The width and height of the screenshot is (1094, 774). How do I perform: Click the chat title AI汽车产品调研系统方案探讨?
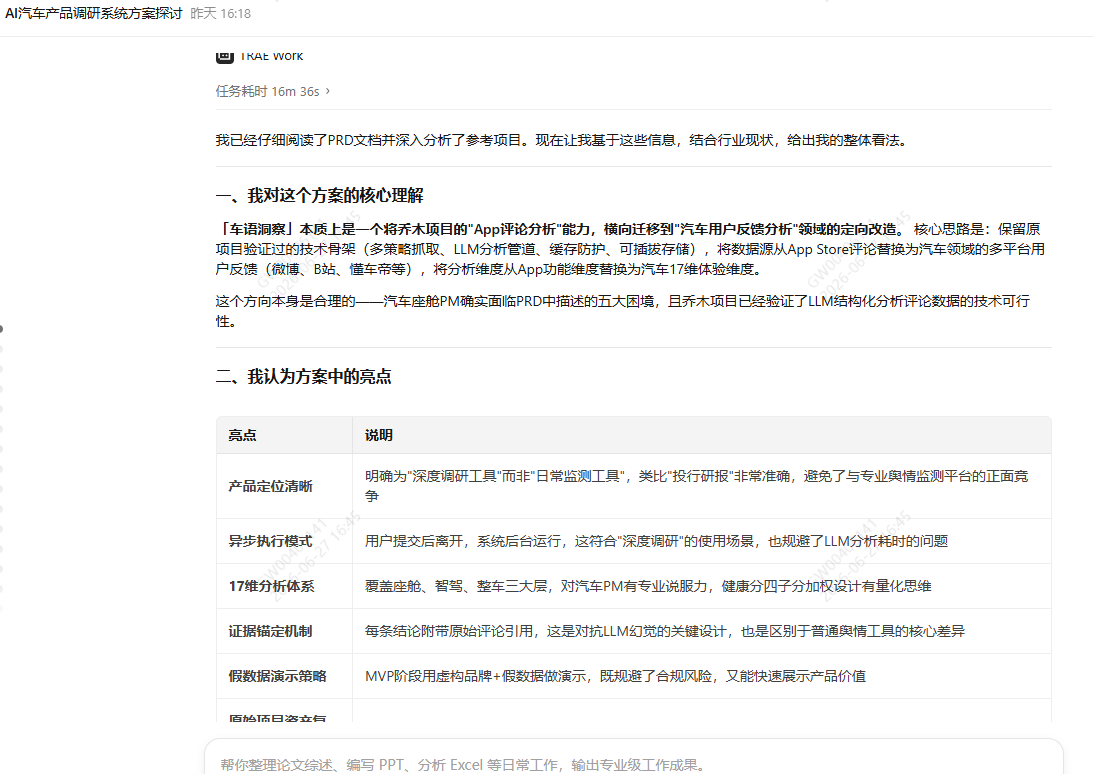point(93,13)
